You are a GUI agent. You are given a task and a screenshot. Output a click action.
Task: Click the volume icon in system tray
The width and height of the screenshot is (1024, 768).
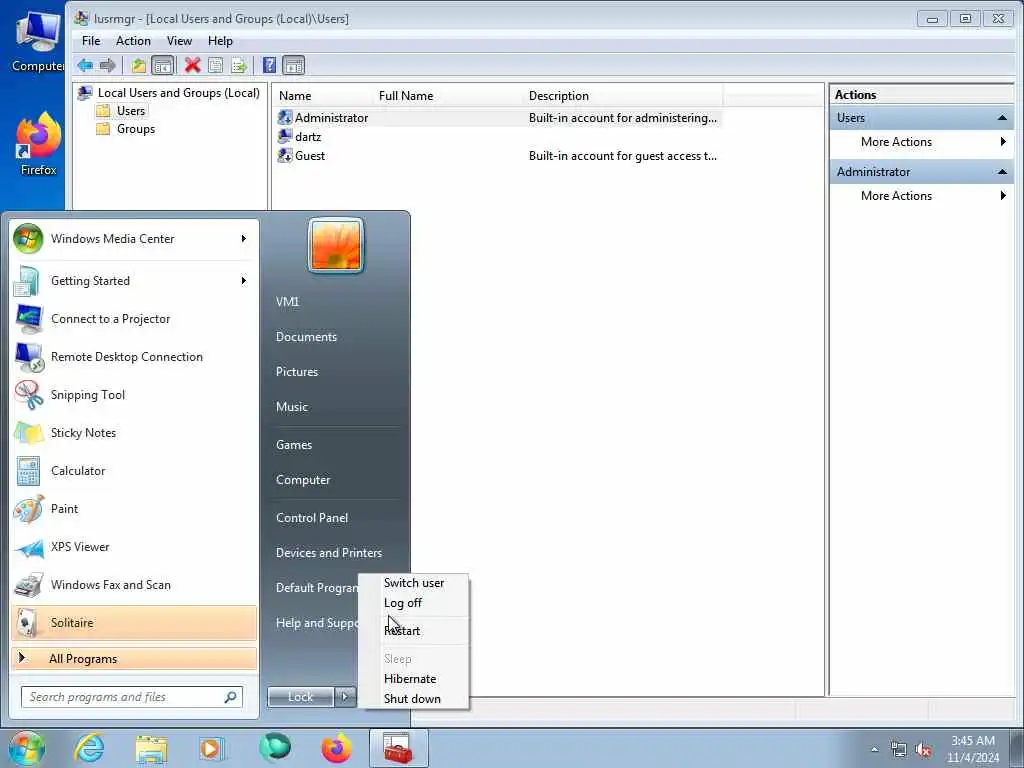[x=923, y=750]
